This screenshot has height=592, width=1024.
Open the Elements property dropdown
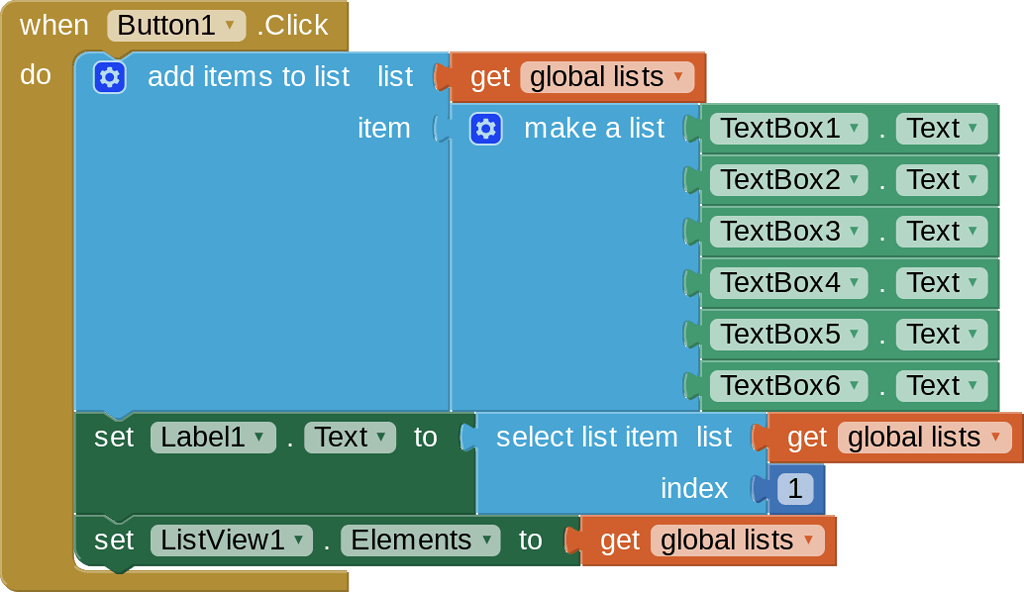[x=419, y=541]
